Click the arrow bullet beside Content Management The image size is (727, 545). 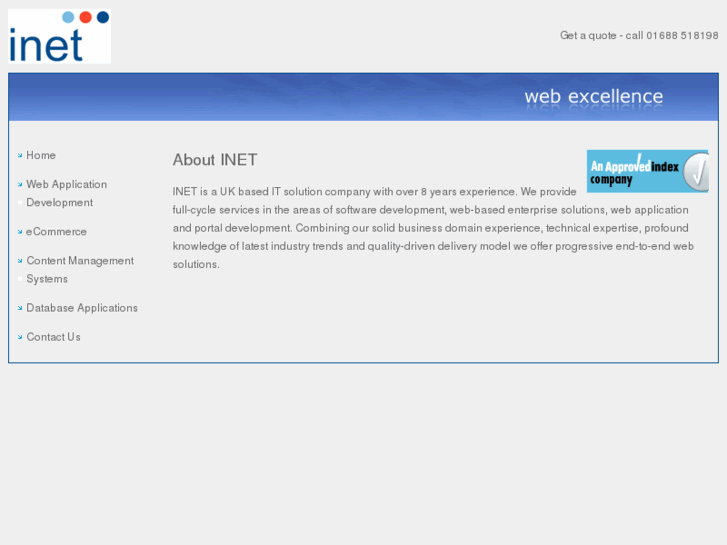pos(20,261)
